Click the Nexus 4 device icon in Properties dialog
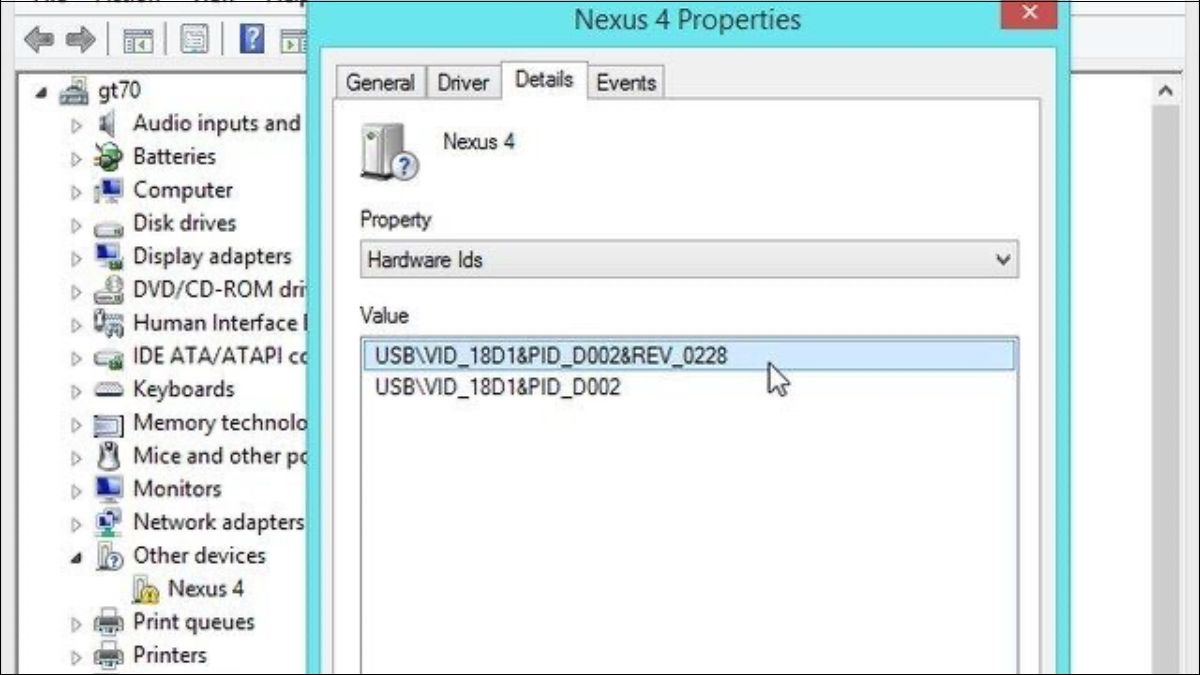Viewport: 1200px width, 675px height. tap(388, 152)
